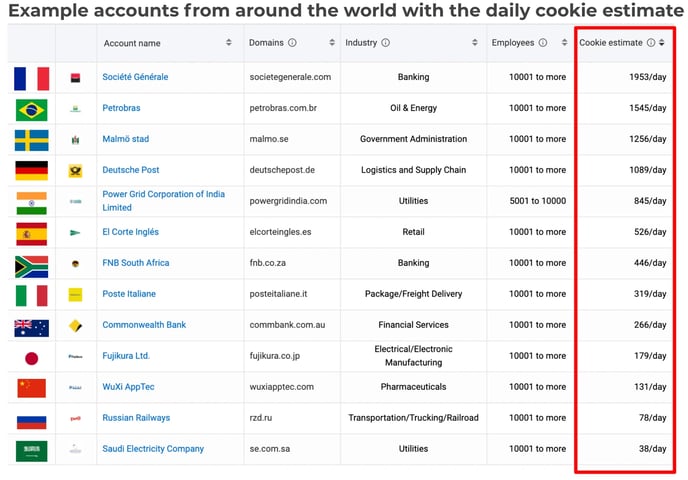This screenshot has height=480, width=688.
Task: Open the Petrobras account link
Action: coord(122,108)
